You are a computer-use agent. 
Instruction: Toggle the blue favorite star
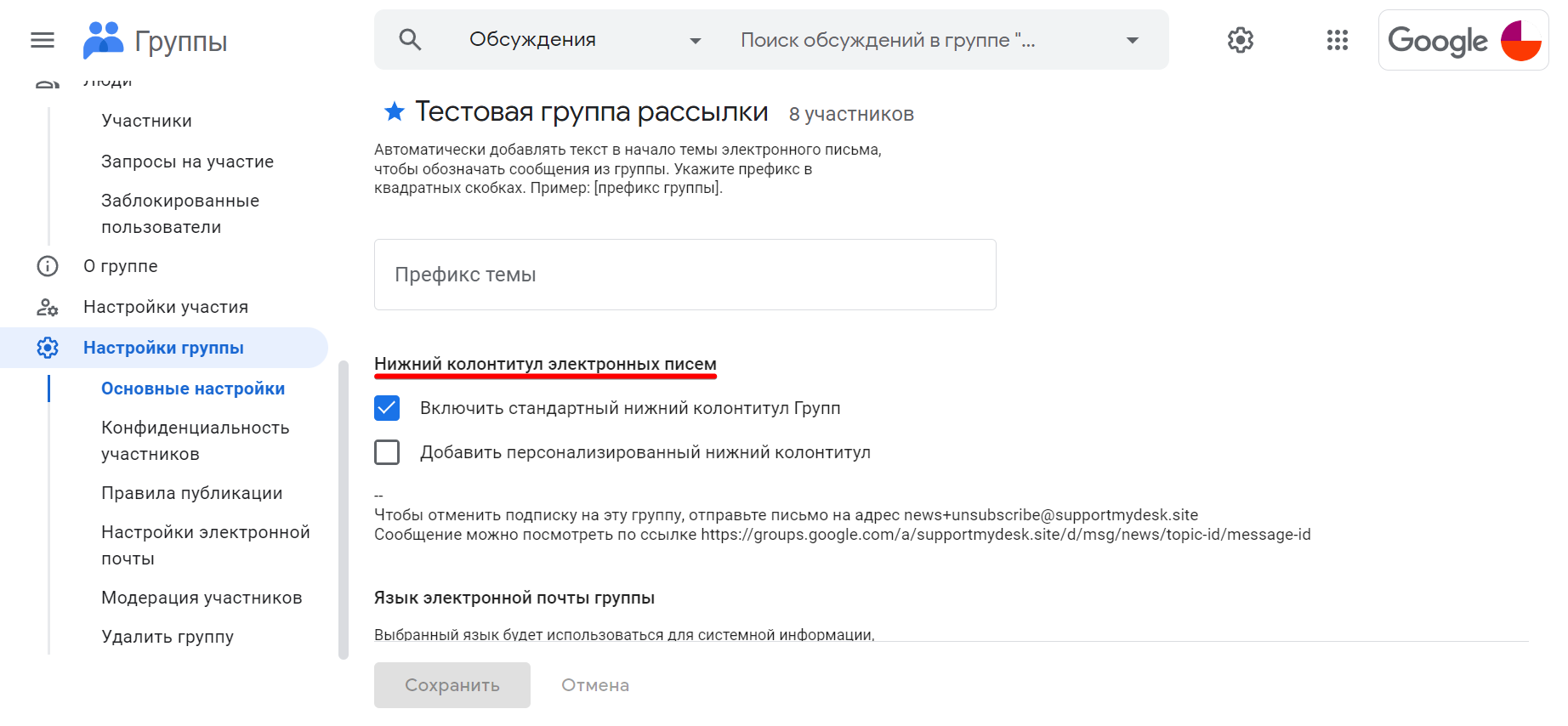point(394,111)
